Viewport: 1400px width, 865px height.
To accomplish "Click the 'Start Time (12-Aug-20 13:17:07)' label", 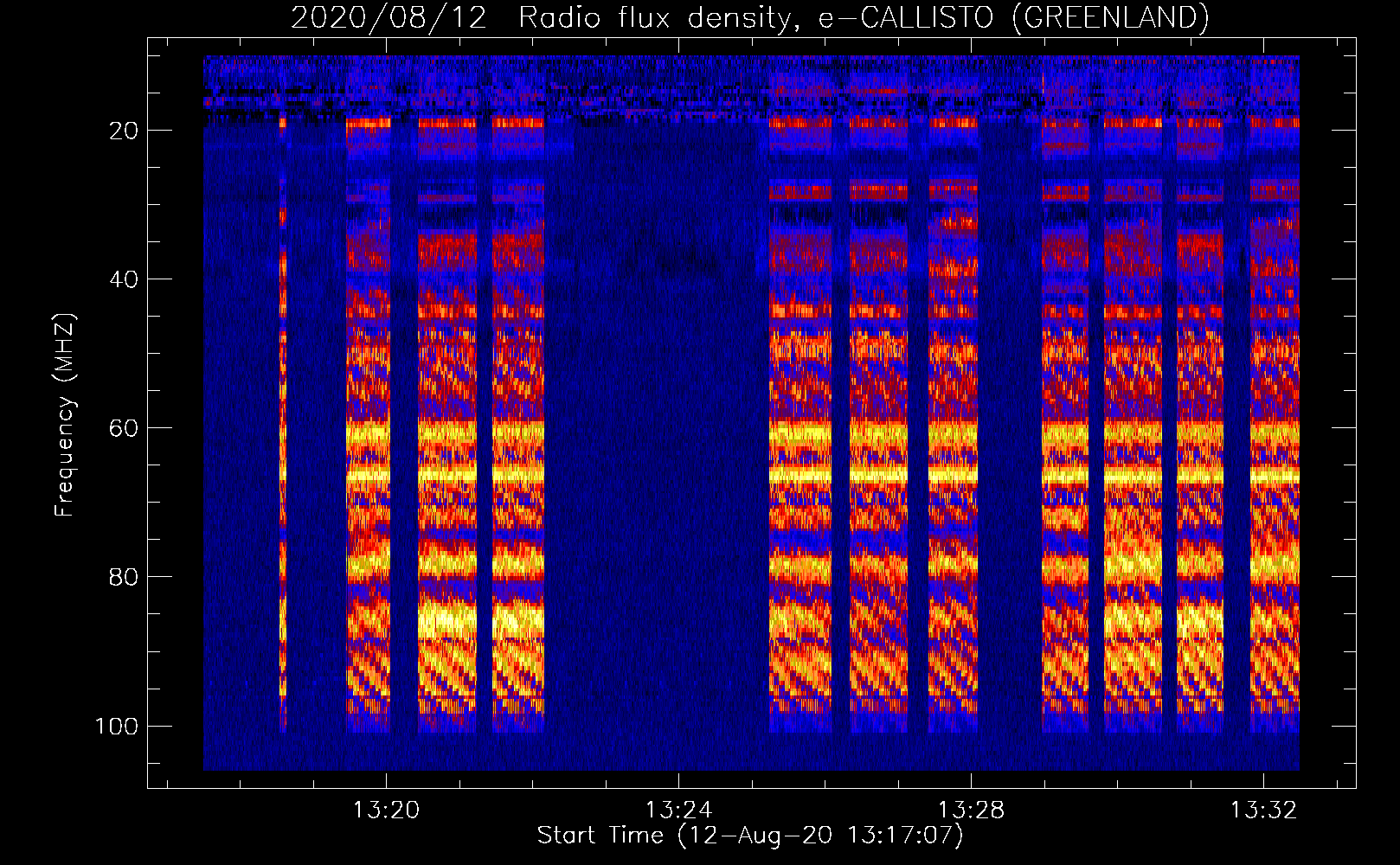I will pyautogui.click(x=750, y=836).
